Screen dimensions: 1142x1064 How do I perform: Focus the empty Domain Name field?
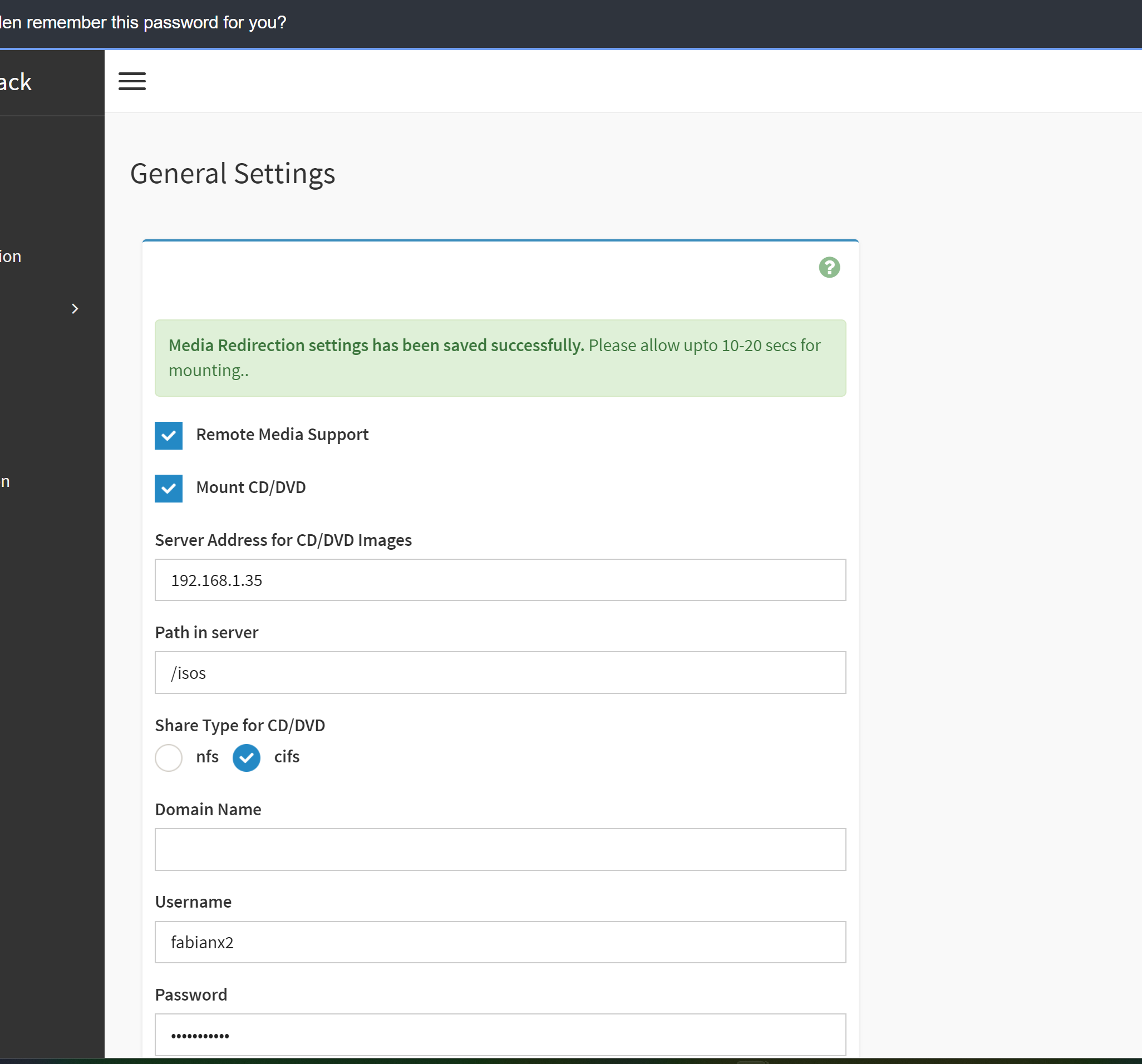point(500,849)
